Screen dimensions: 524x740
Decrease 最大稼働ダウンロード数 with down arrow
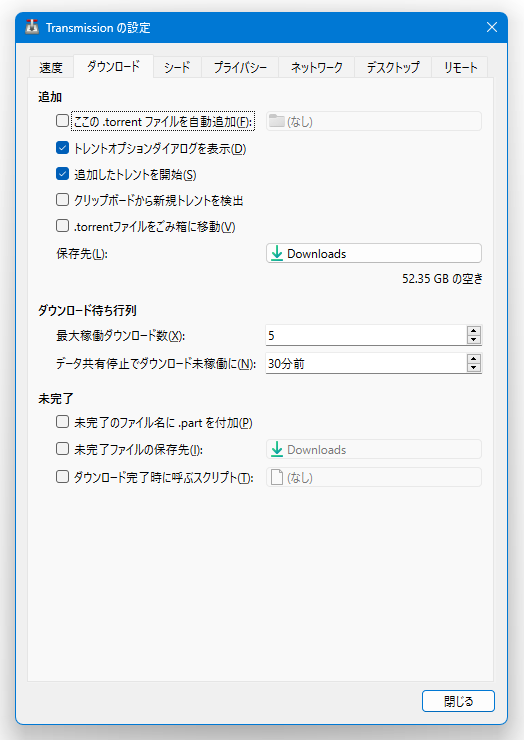click(474, 340)
